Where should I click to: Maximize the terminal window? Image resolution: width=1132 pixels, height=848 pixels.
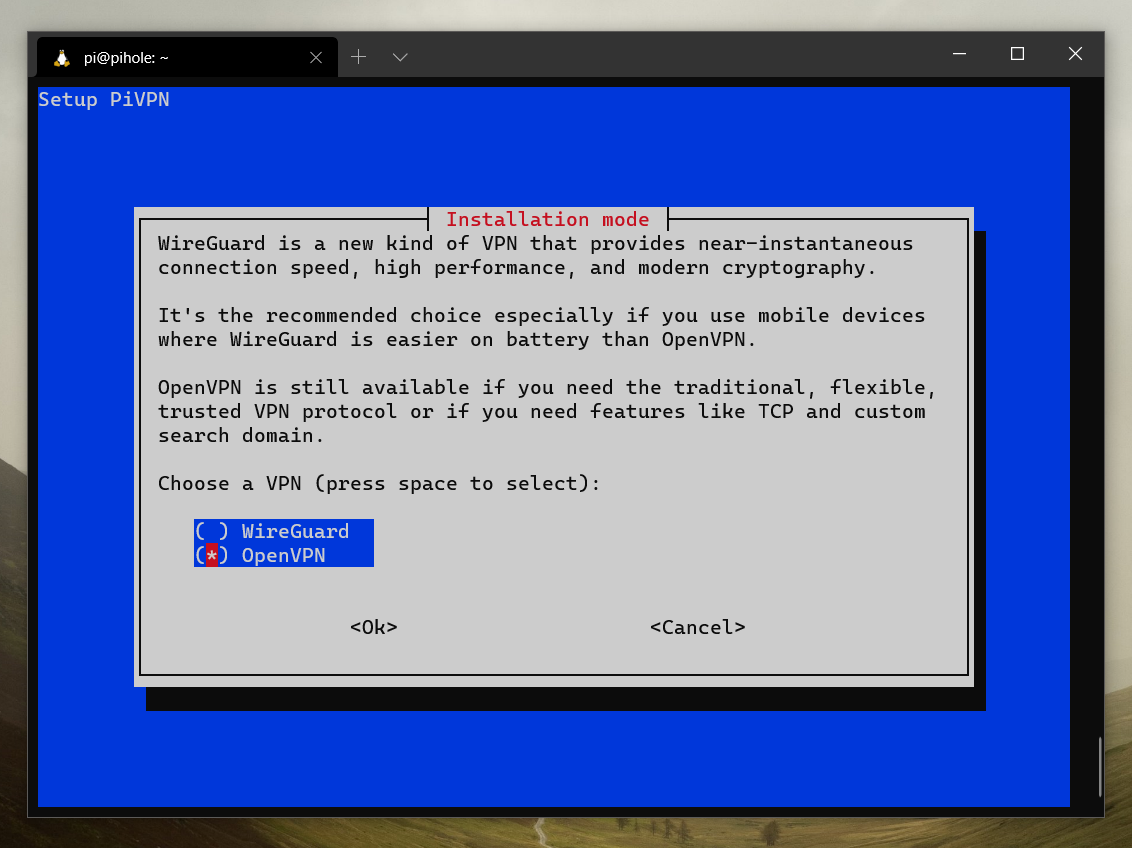point(1017,54)
